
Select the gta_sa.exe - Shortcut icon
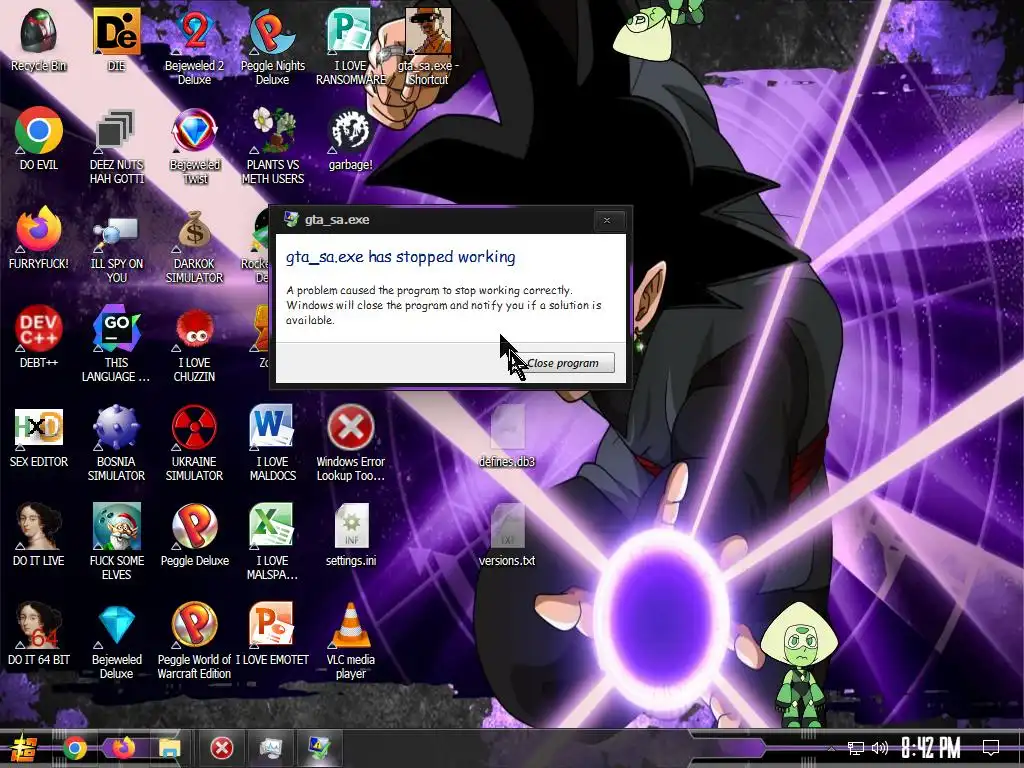[x=428, y=31]
